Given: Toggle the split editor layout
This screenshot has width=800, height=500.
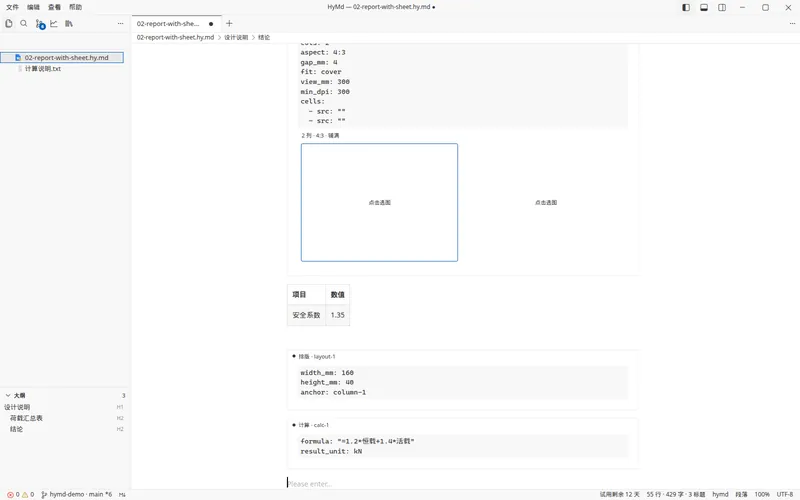Looking at the screenshot, I should point(722,7).
